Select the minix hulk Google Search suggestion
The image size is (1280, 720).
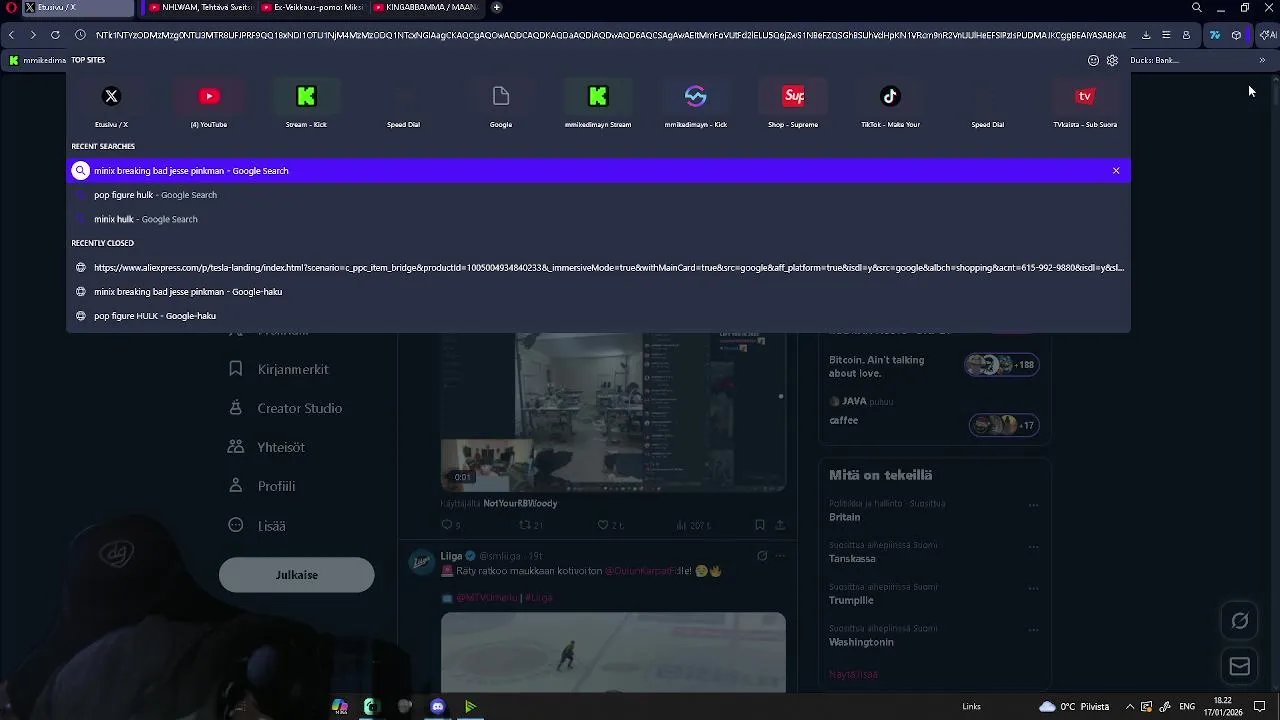point(598,219)
